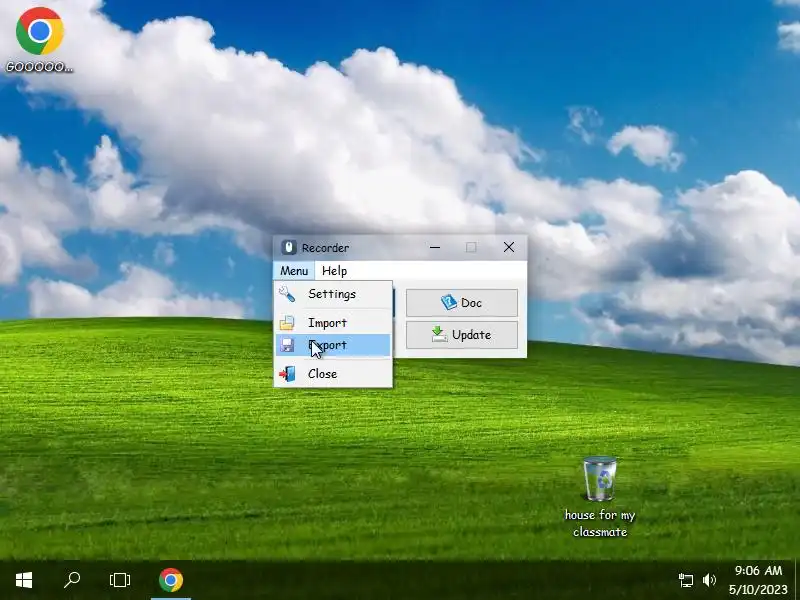Switch to Chrome in the taskbar

[171, 580]
